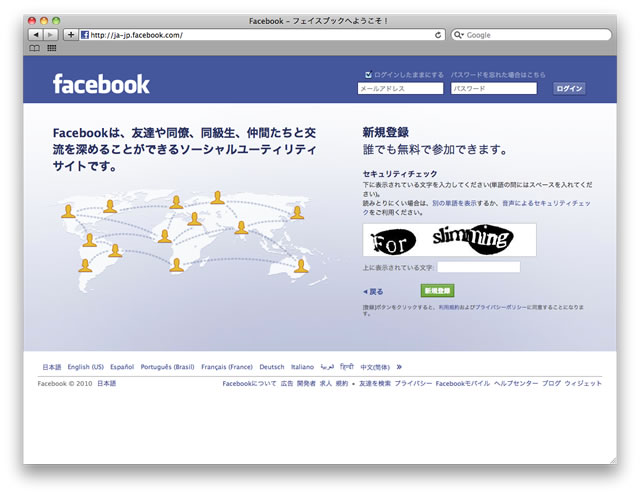Click the For slimming captcha image
Image resolution: width=640 pixels, height=496 pixels.
449,240
